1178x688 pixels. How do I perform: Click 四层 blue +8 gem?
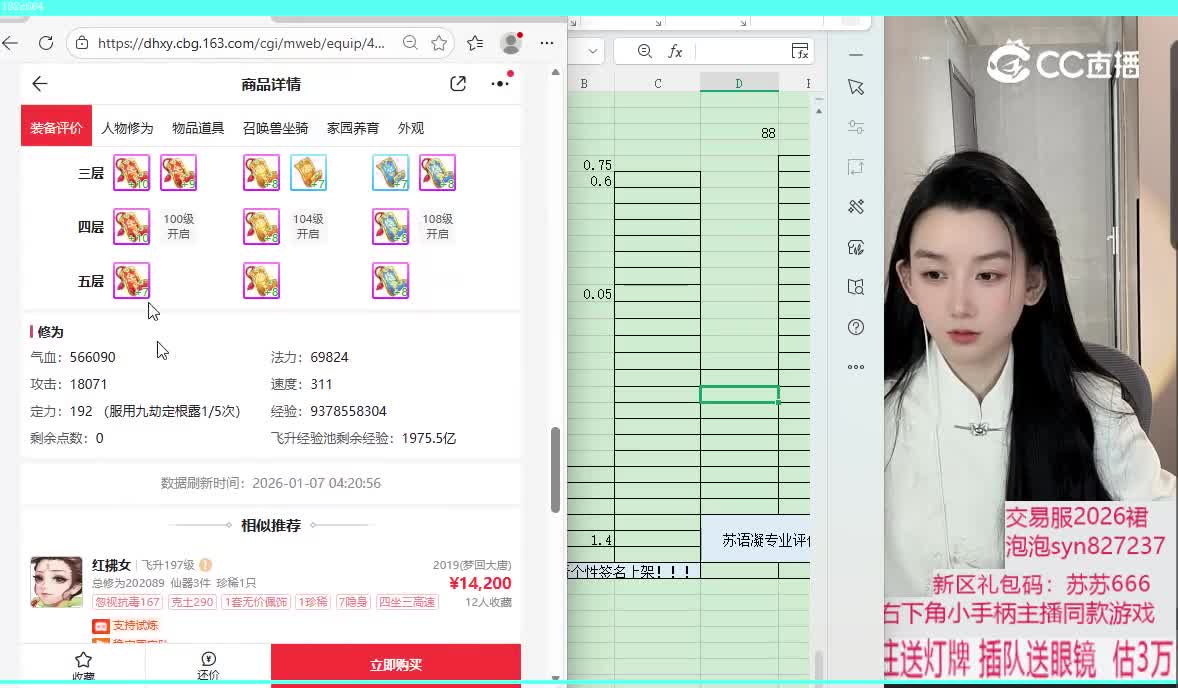(x=391, y=226)
